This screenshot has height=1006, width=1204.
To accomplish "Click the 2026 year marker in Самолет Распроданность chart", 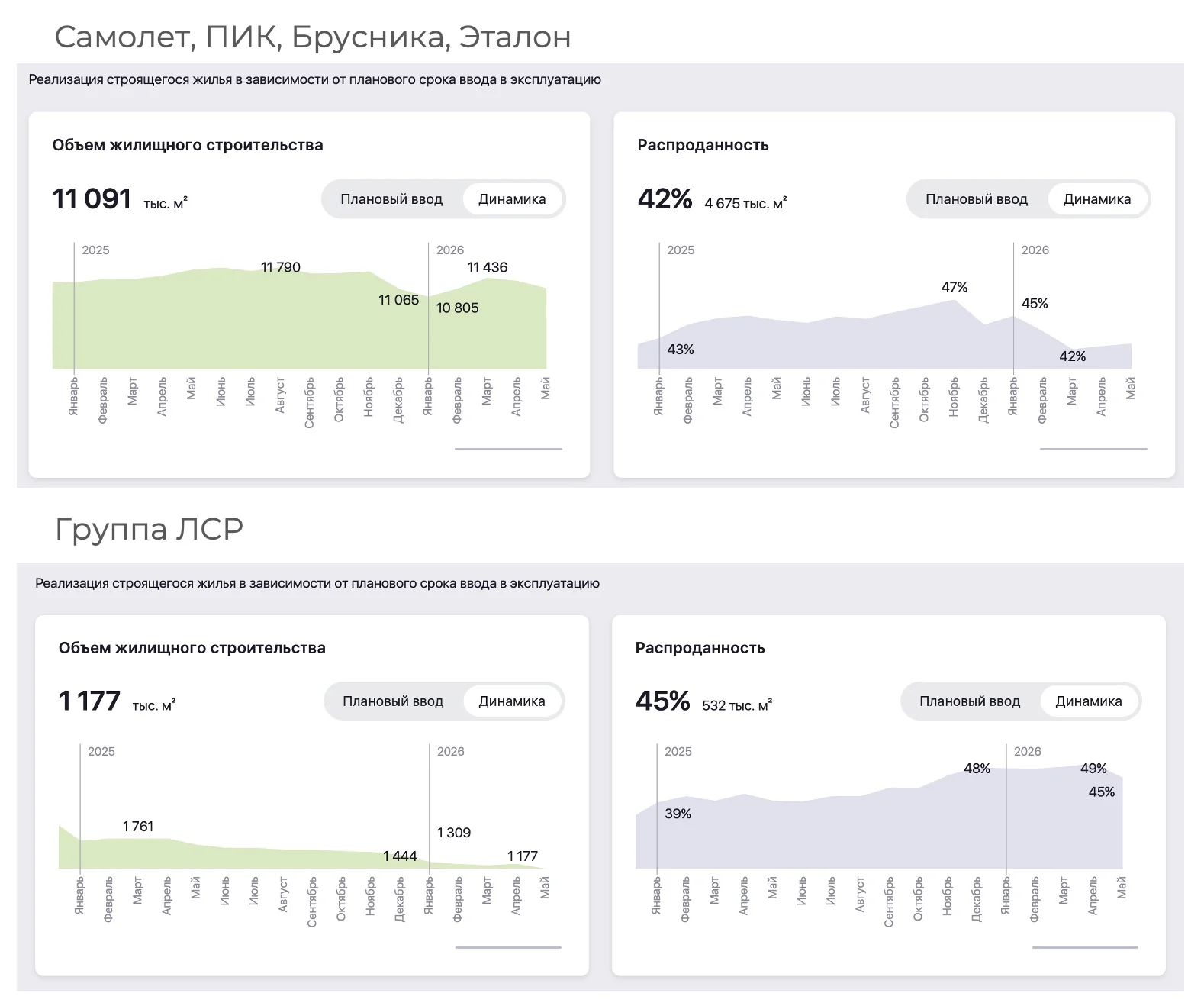I will point(1035,250).
